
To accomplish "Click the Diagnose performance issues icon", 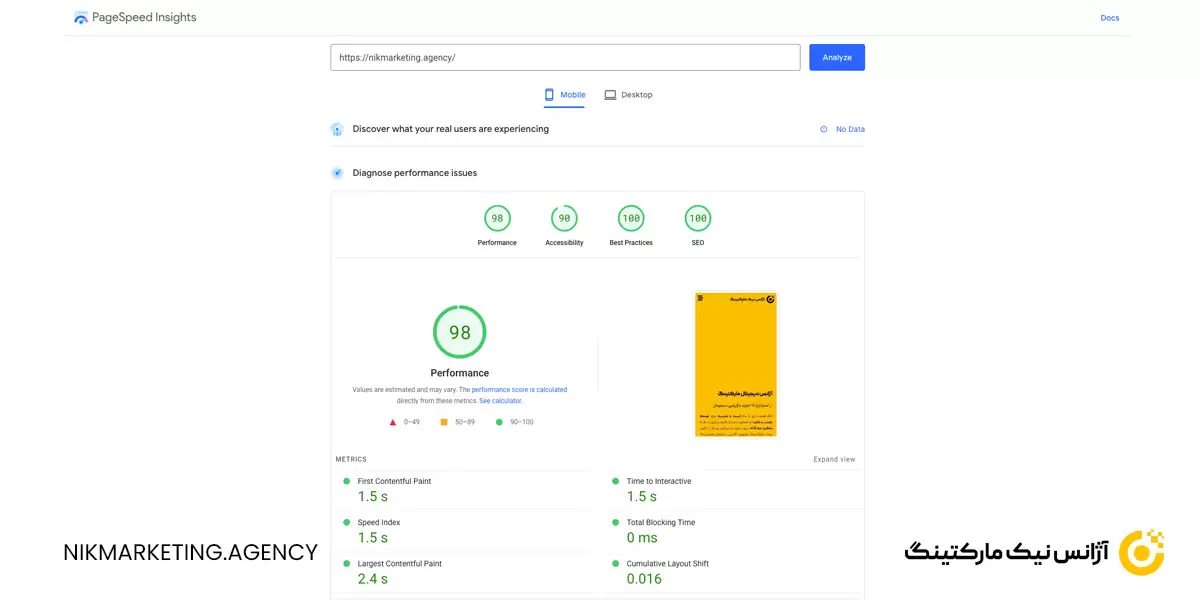I will tap(337, 173).
